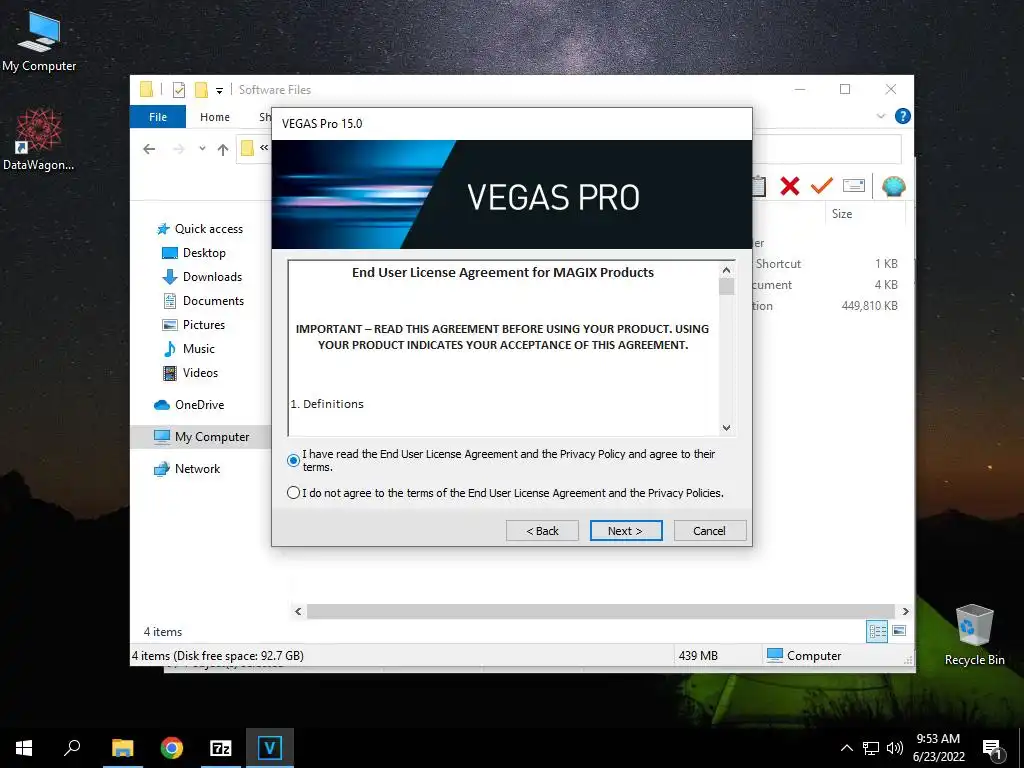Go back in Explorer navigation
This screenshot has width=1024, height=768.
[x=150, y=150]
